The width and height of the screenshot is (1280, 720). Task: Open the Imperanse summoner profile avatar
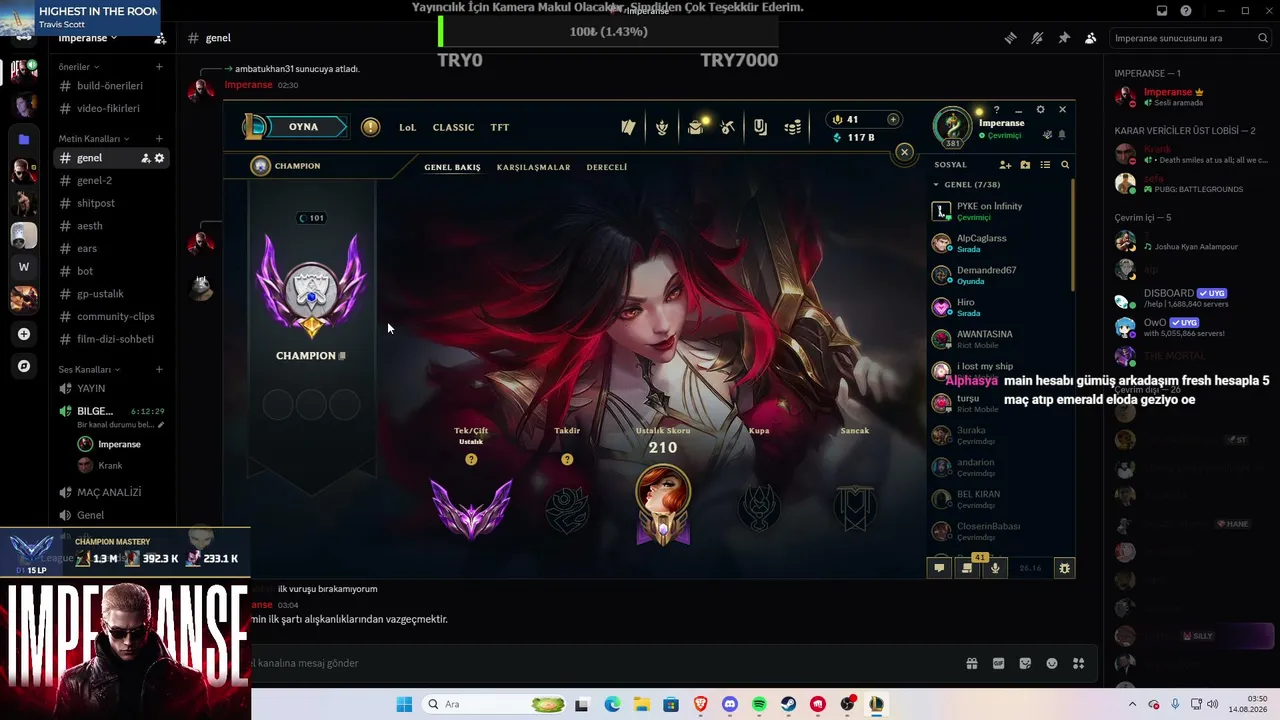click(952, 126)
